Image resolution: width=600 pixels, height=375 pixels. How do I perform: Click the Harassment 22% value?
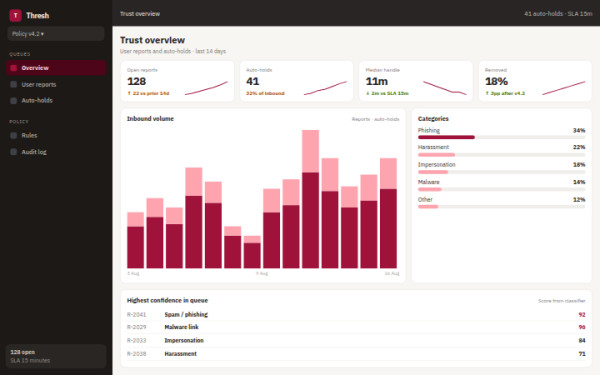(579, 147)
